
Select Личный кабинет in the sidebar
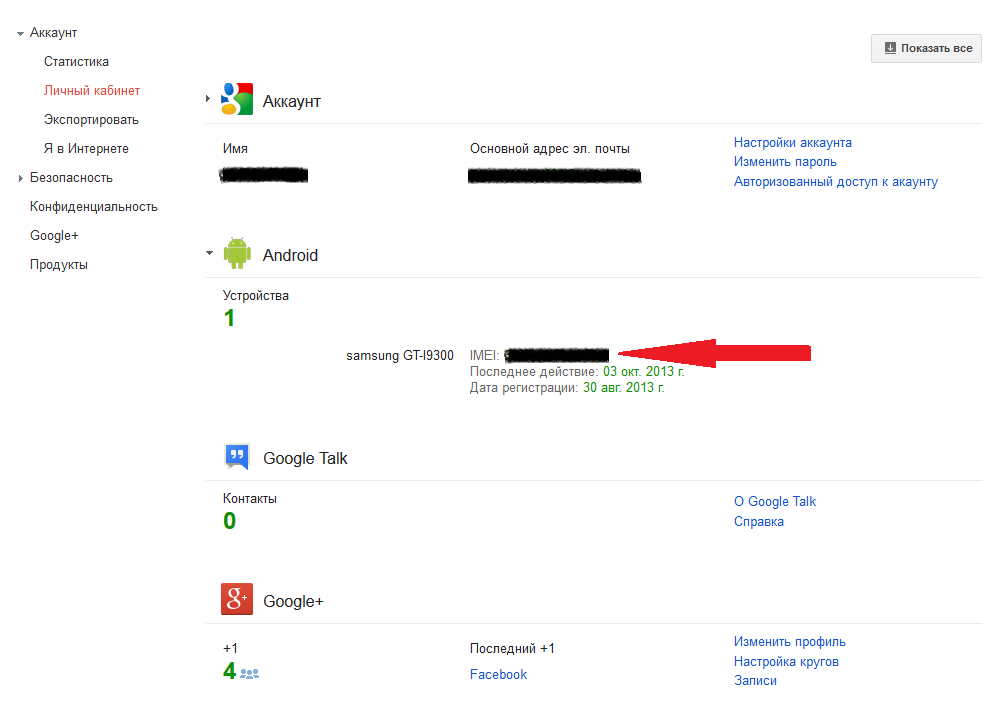(x=92, y=90)
